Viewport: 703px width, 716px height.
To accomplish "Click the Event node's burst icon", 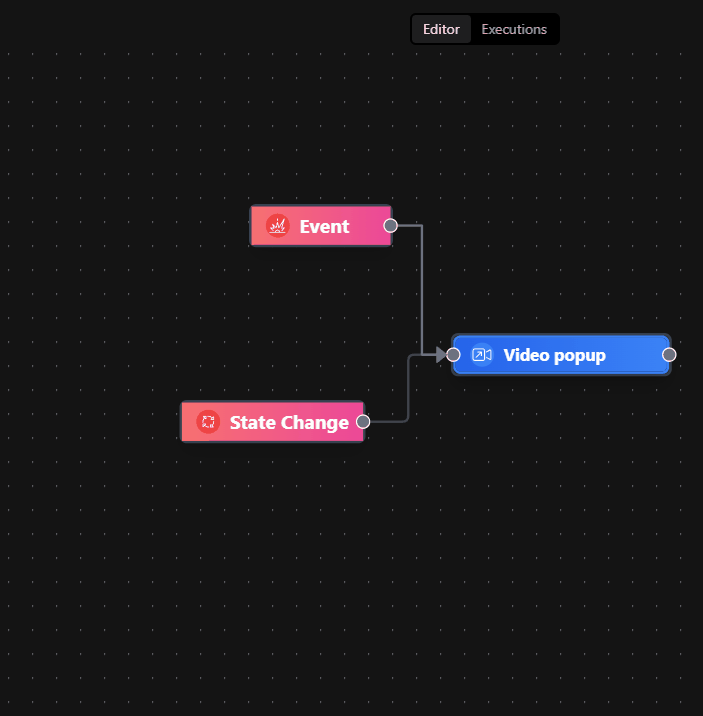I will click(x=277, y=226).
